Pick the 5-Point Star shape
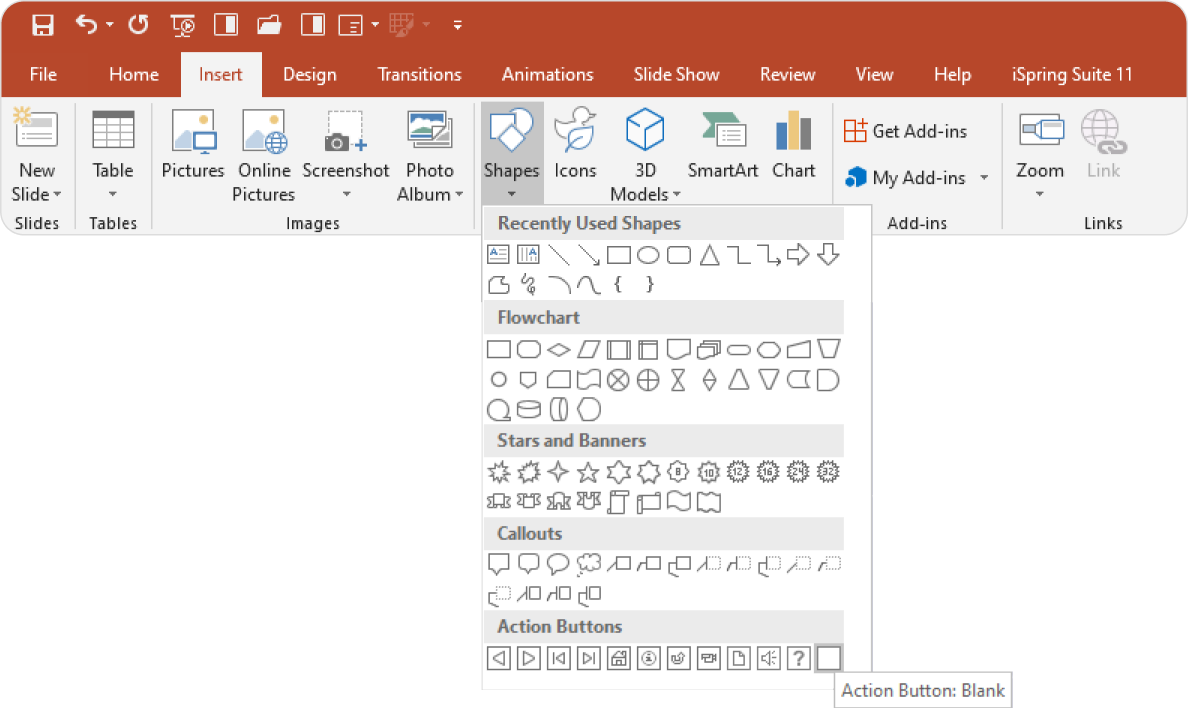 (x=588, y=472)
